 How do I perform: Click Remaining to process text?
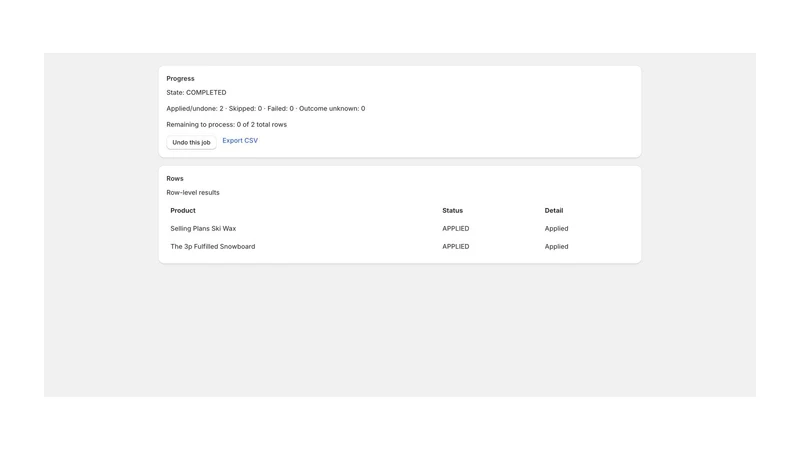(227, 124)
